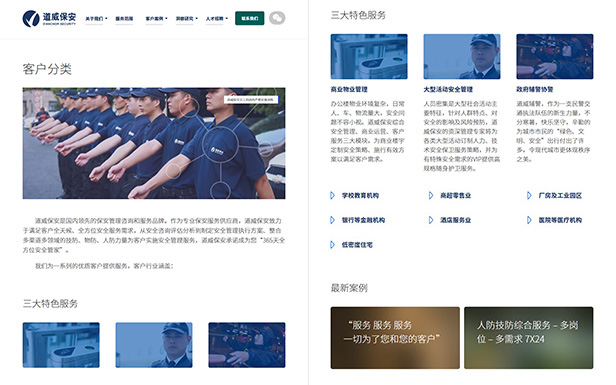Click the 三大特色服务 heading on the right page
616x385 pixels.
(x=358, y=15)
